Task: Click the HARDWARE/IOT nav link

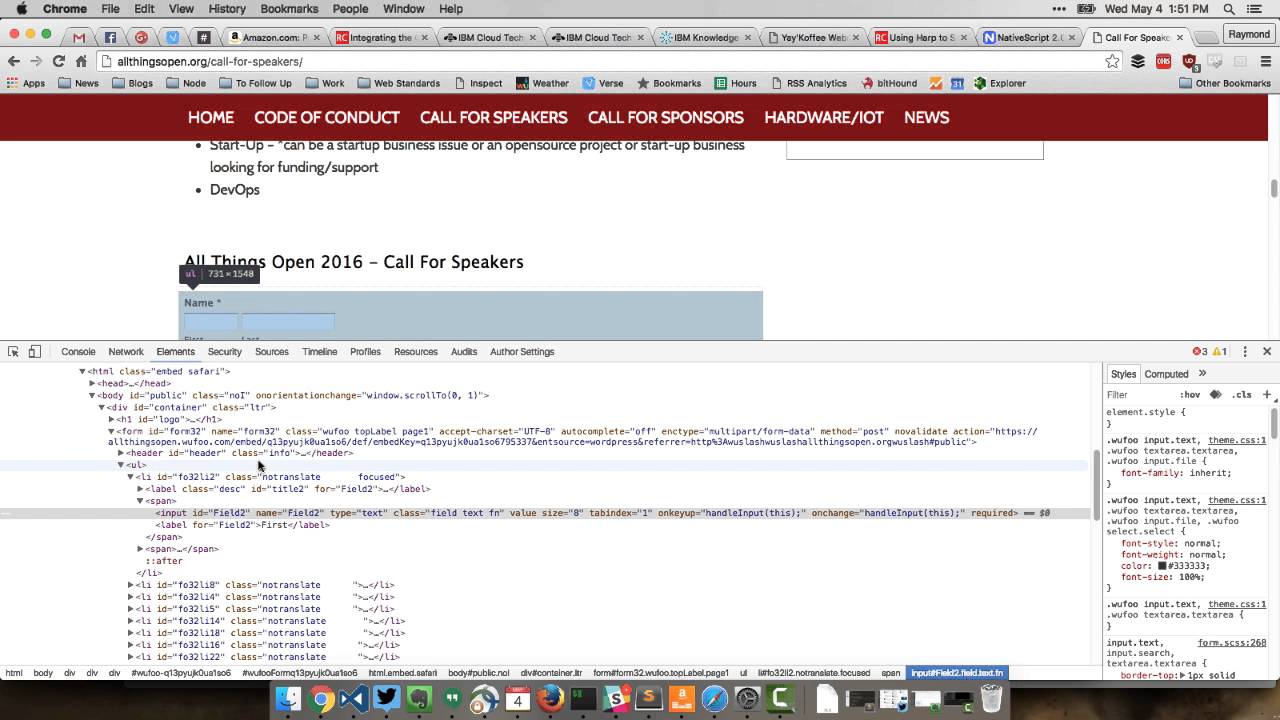Action: click(x=824, y=117)
